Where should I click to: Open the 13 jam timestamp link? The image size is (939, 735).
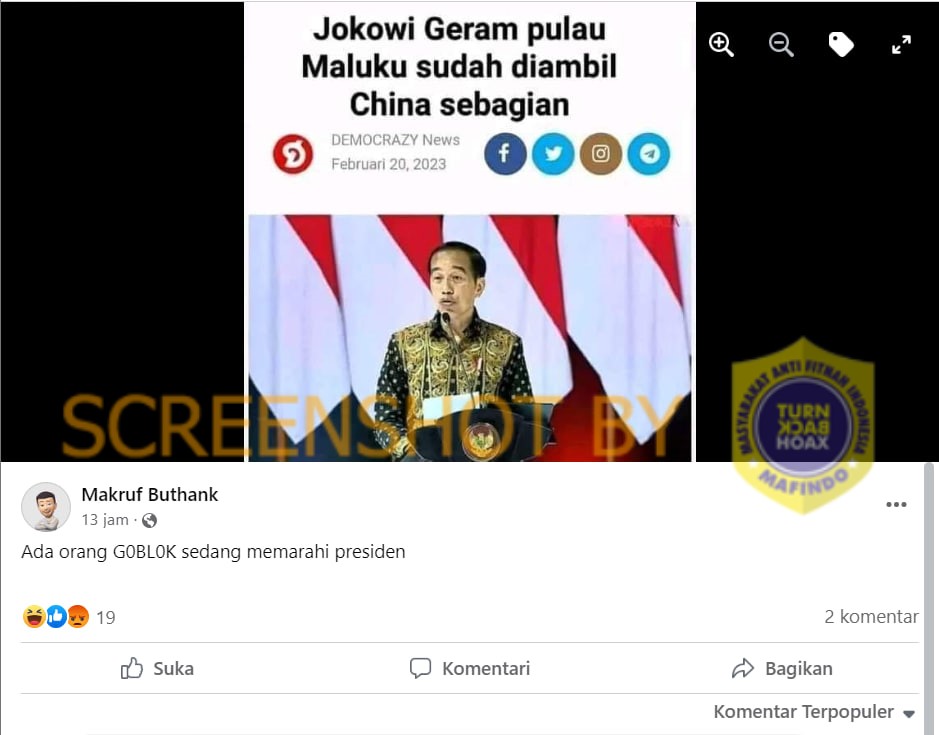[x=105, y=520]
